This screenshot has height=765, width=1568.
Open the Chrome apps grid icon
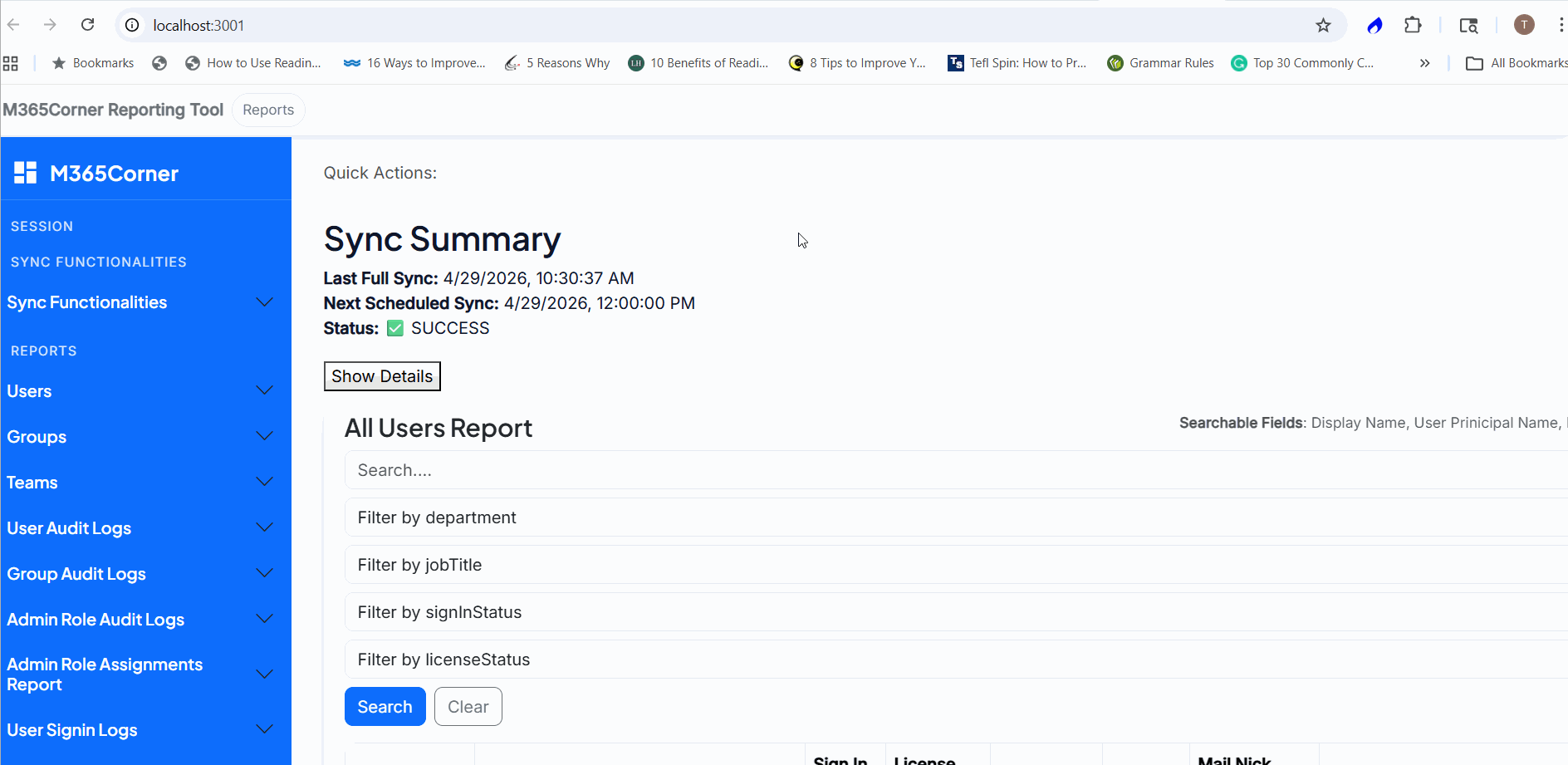(11, 63)
